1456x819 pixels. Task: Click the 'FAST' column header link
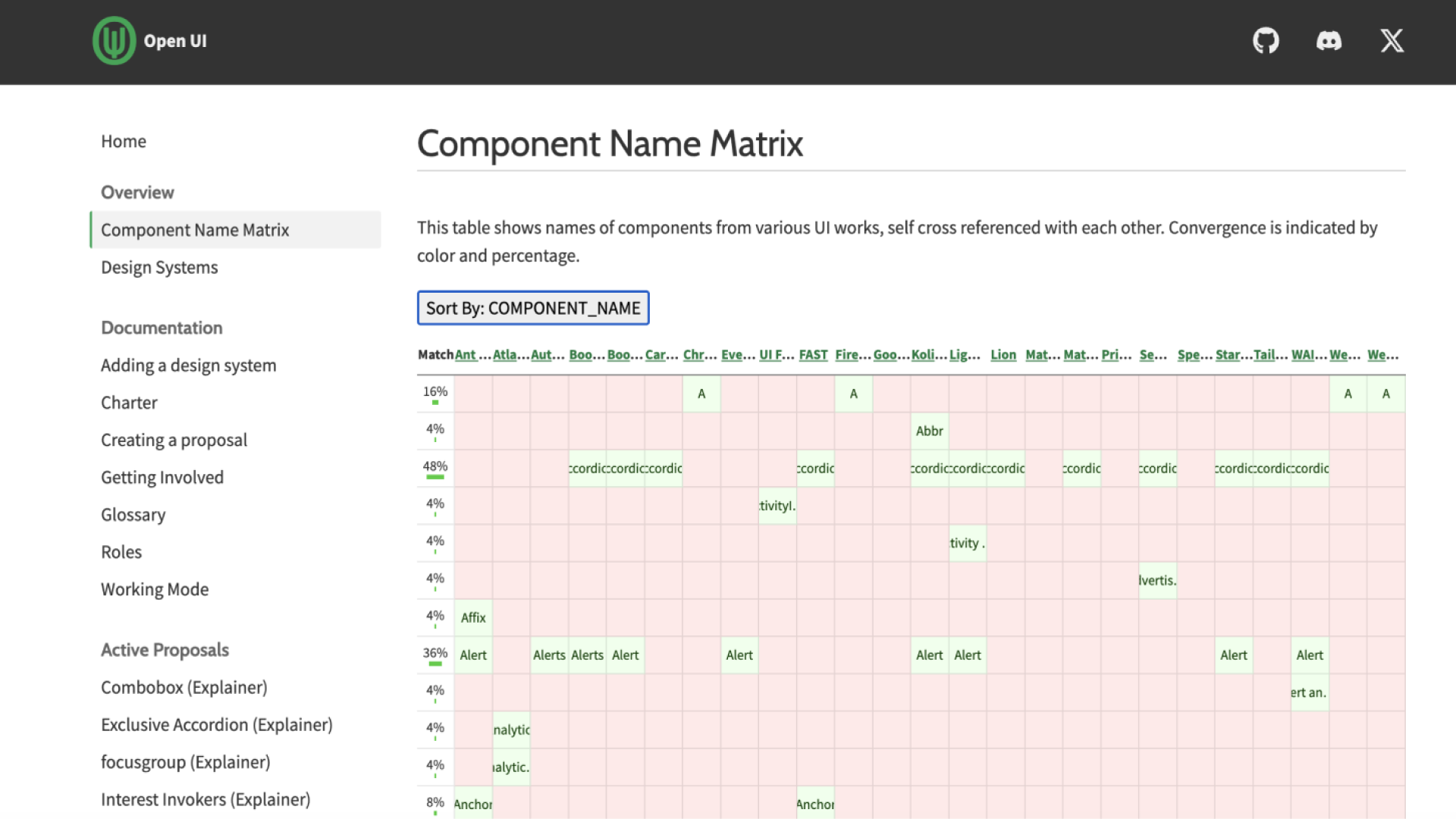click(814, 355)
